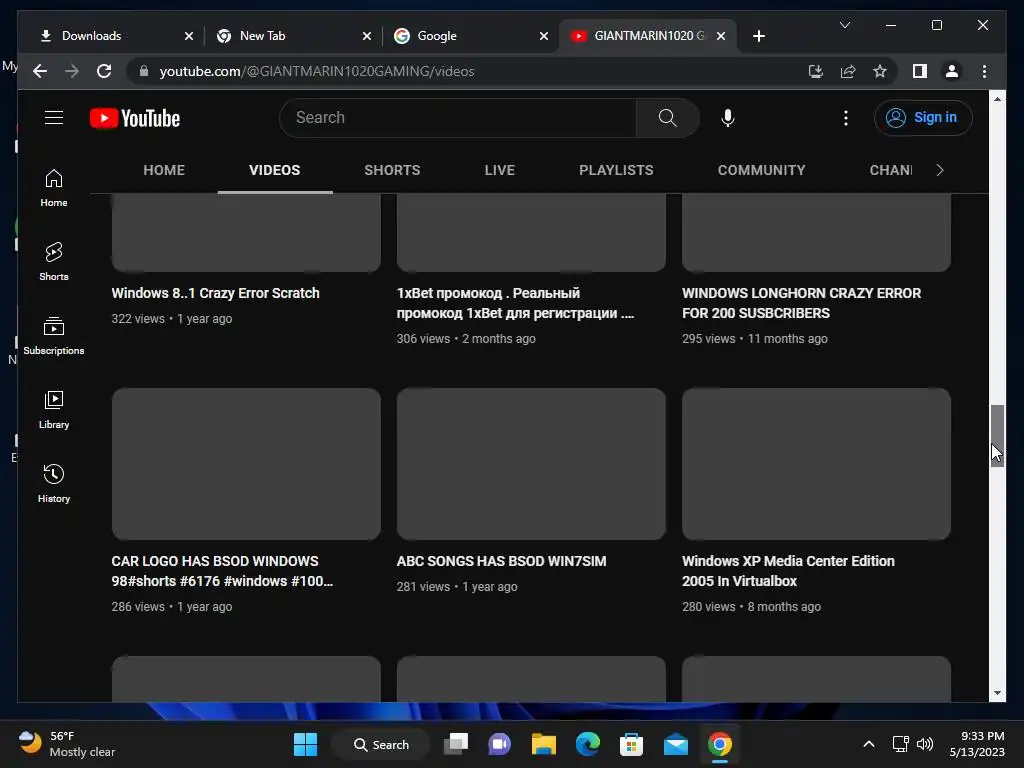Open taskbar Search box
Viewport: 1024px width, 768px height.
point(381,744)
